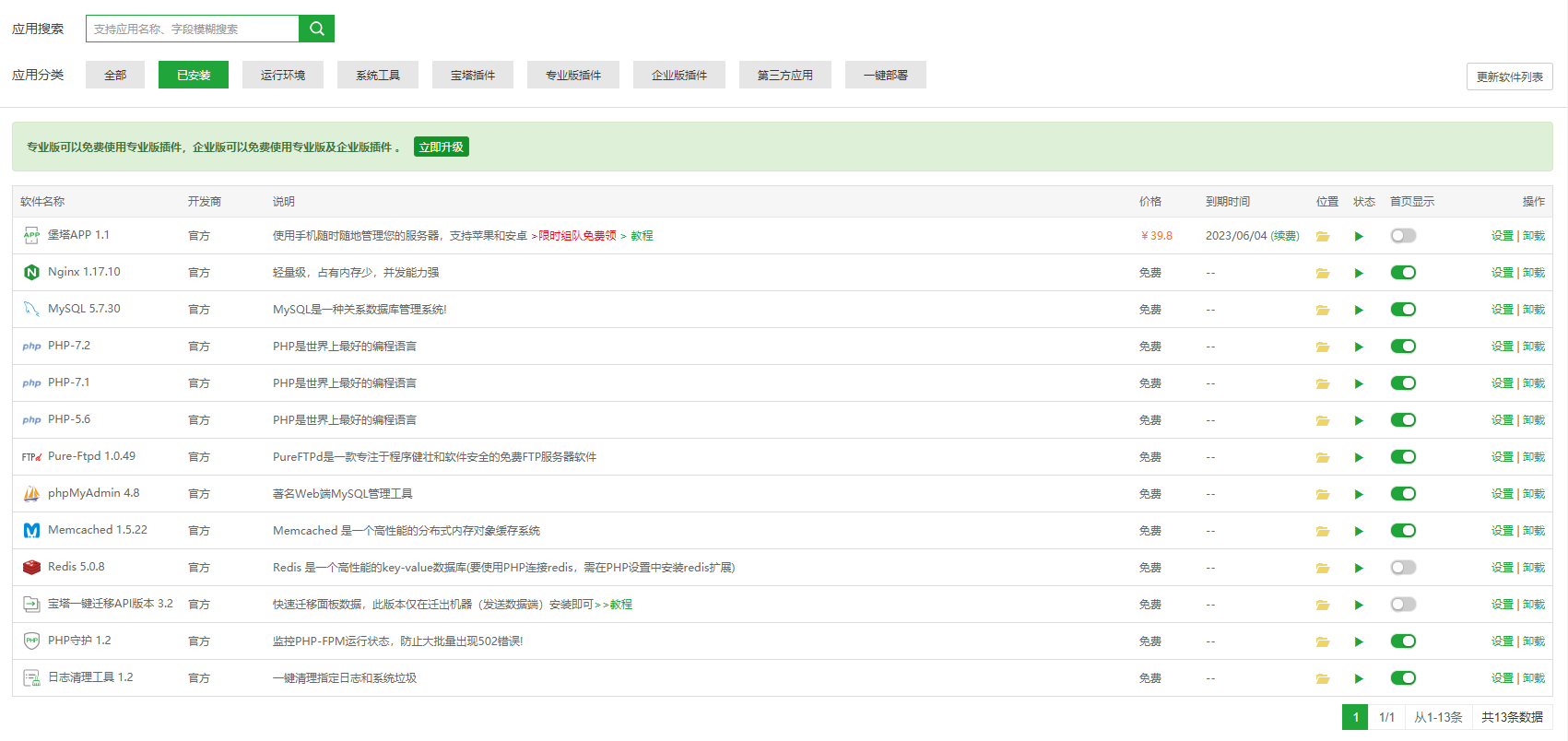This screenshot has height=741, width=1568.
Task: Open 教程 link in 堡塔APP row
Action: click(x=643, y=236)
